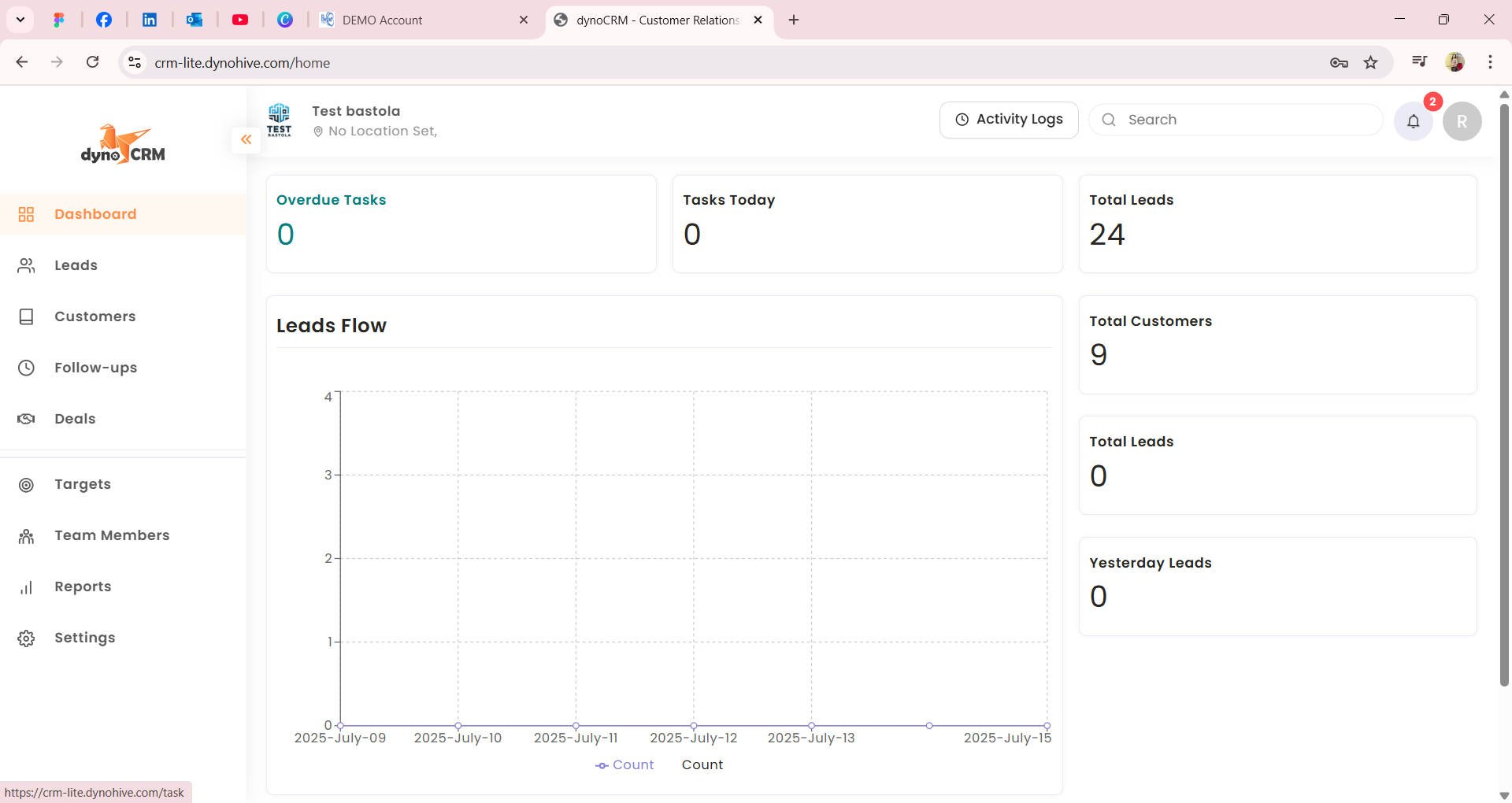Viewport: 1512px width, 803px height.
Task: Click the Deals handshake icon
Action: pyautogui.click(x=26, y=419)
